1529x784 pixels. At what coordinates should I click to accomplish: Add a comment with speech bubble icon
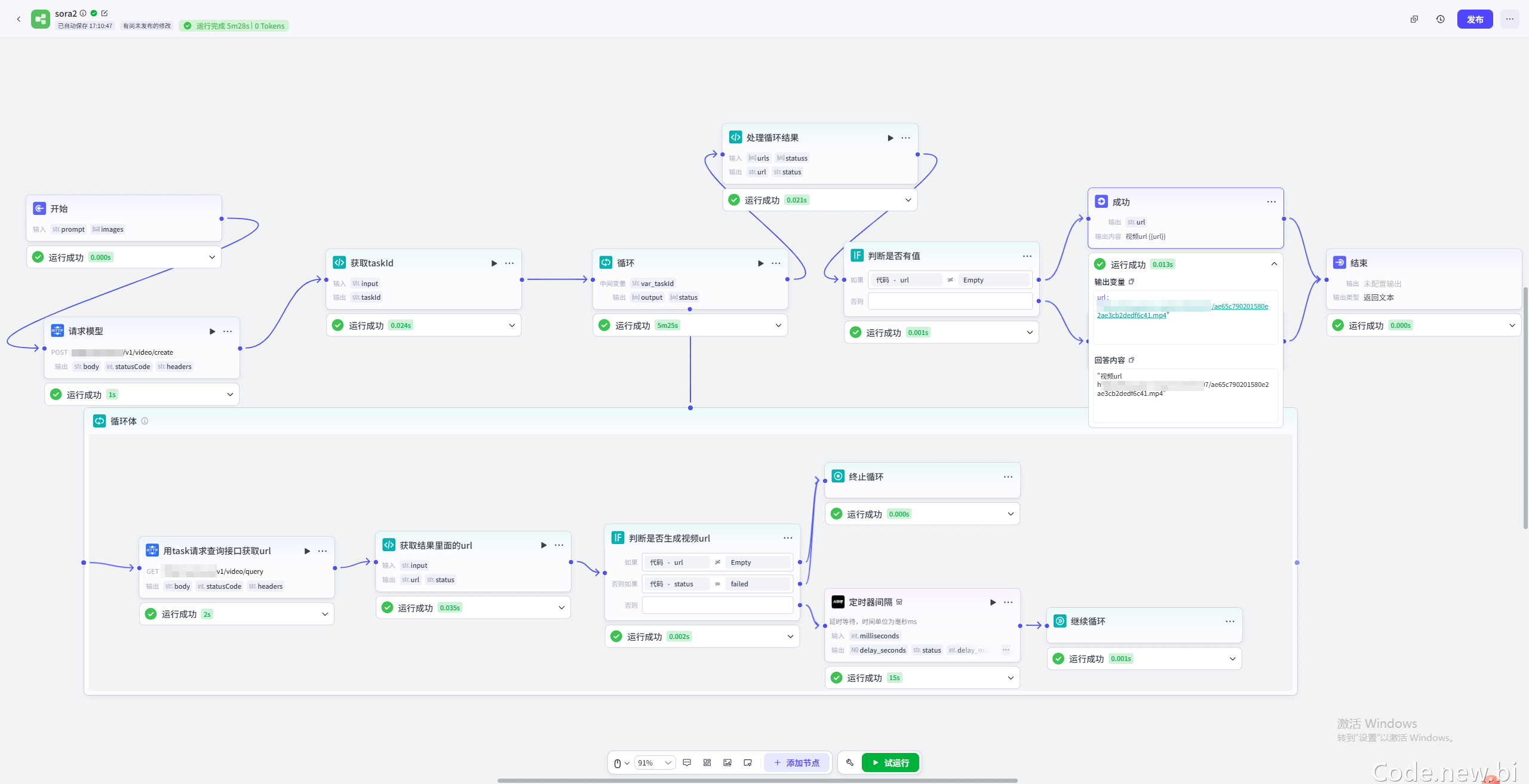(x=687, y=763)
